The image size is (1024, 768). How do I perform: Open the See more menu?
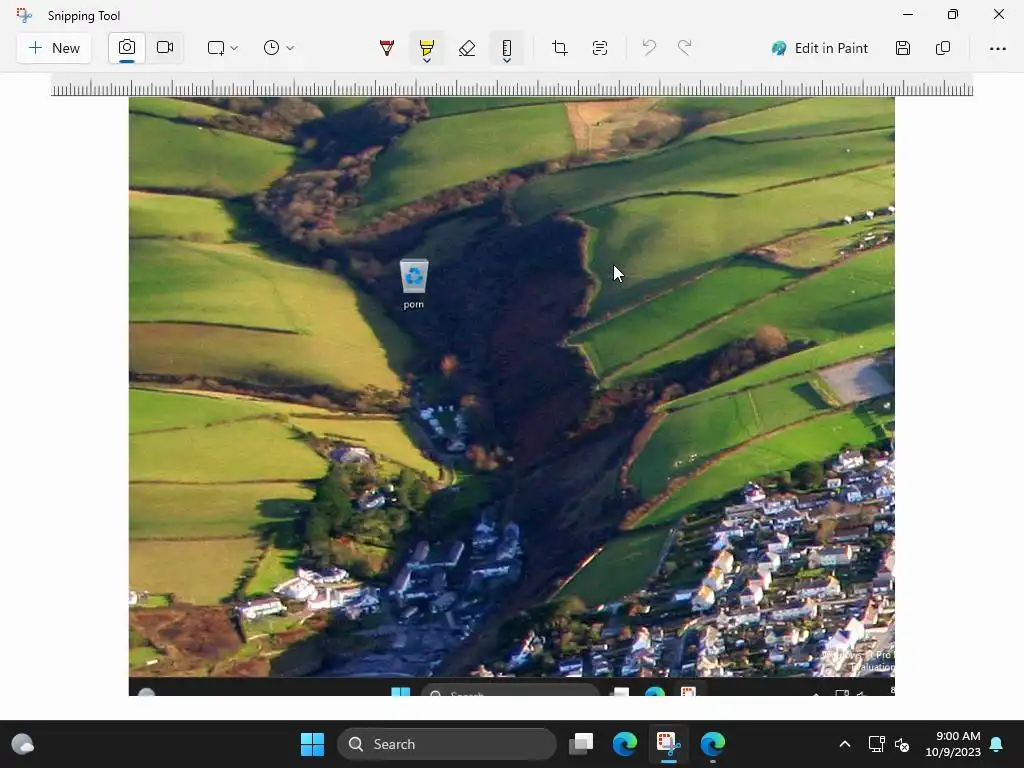997,48
